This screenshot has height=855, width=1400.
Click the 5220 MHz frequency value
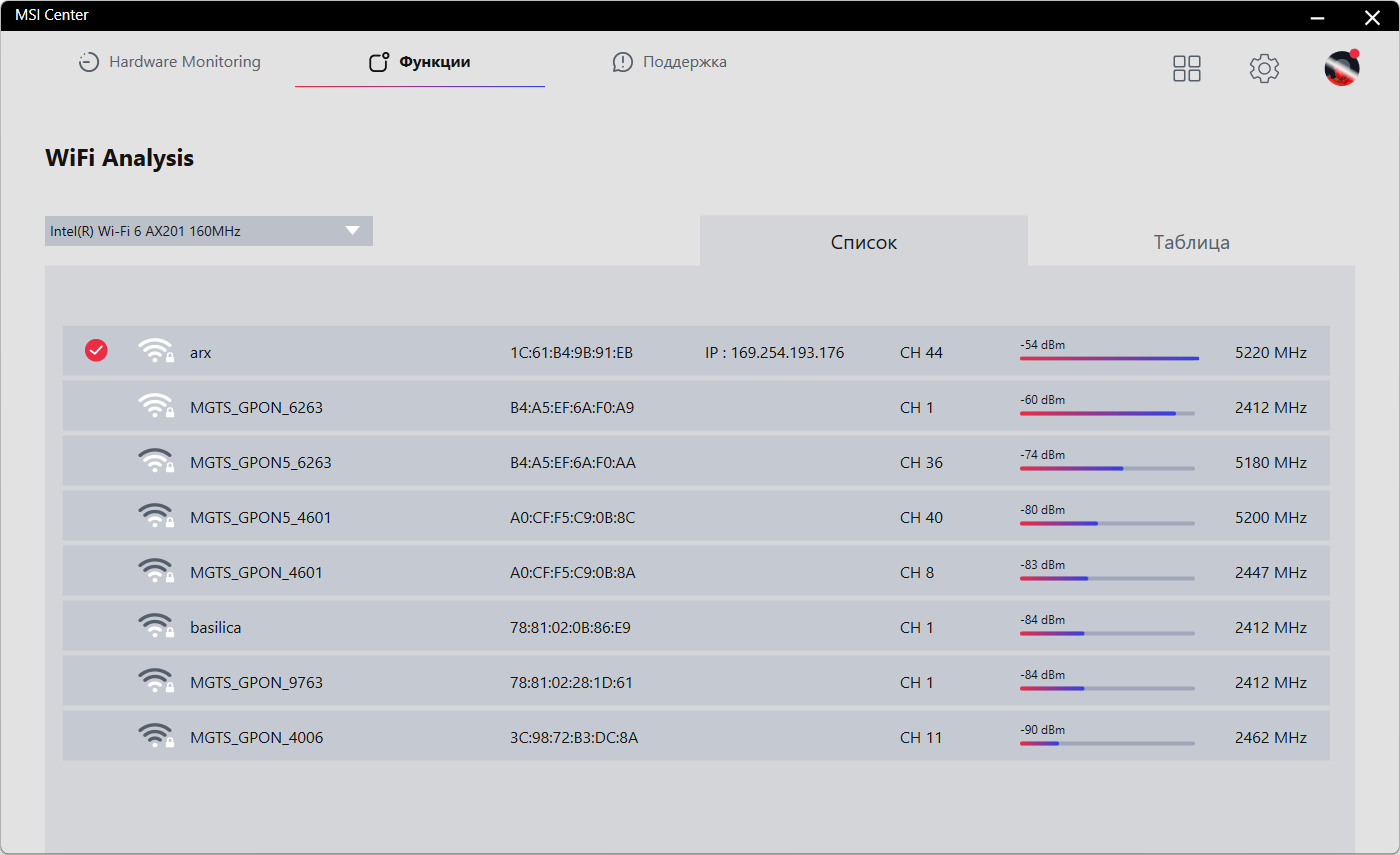tap(1271, 353)
